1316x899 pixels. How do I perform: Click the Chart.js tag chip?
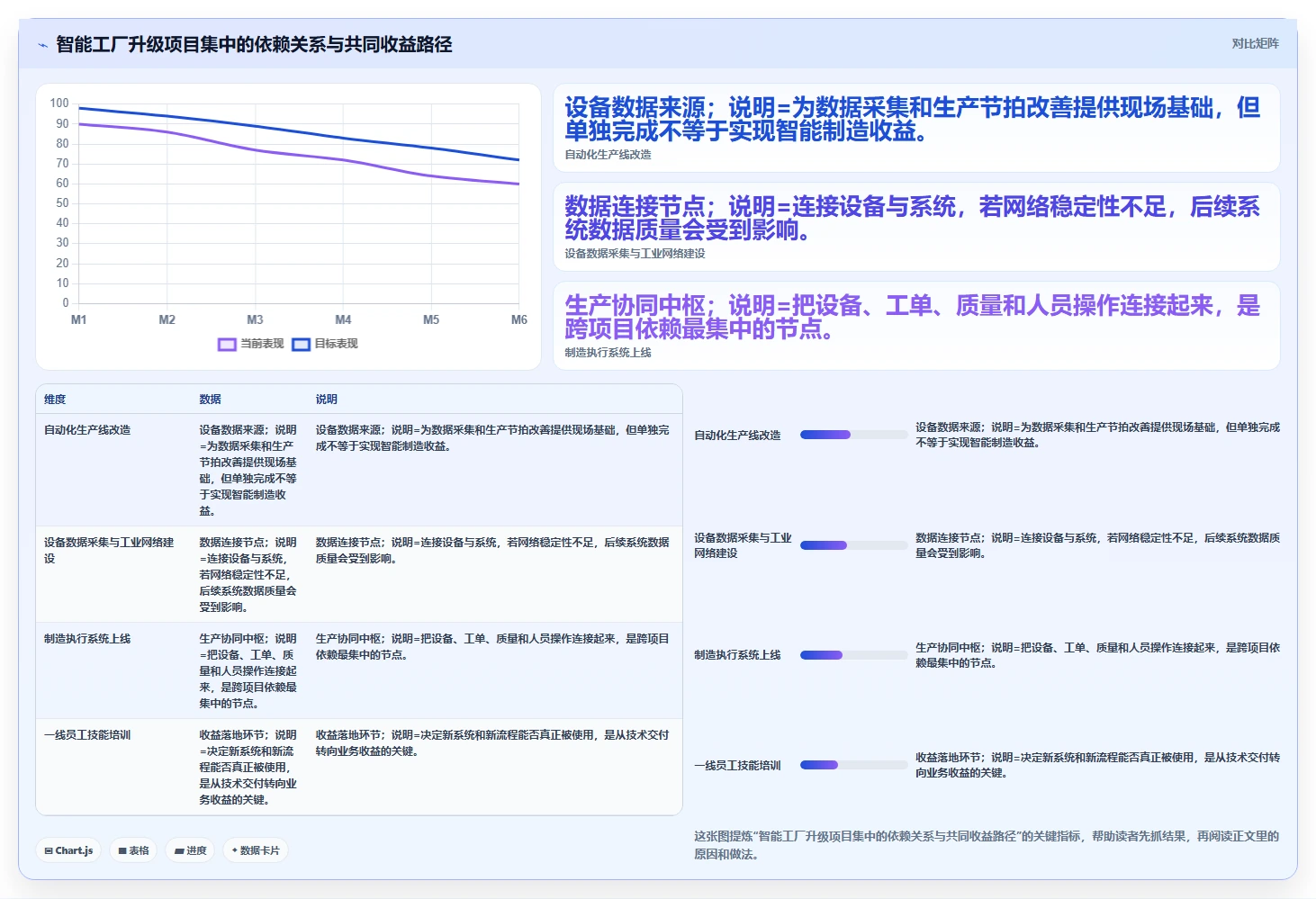68,850
